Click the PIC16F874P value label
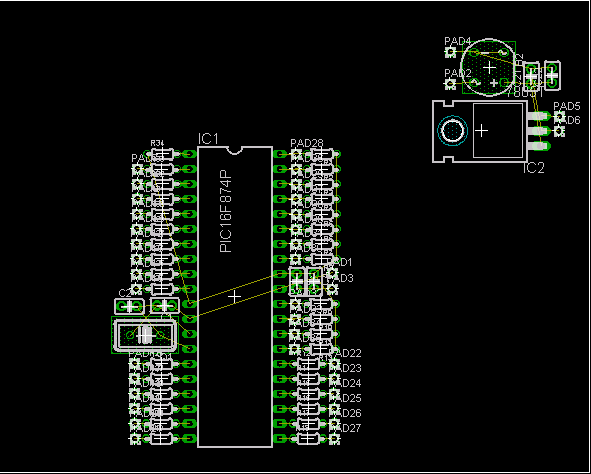The height and width of the screenshot is (474, 591). click(226, 210)
